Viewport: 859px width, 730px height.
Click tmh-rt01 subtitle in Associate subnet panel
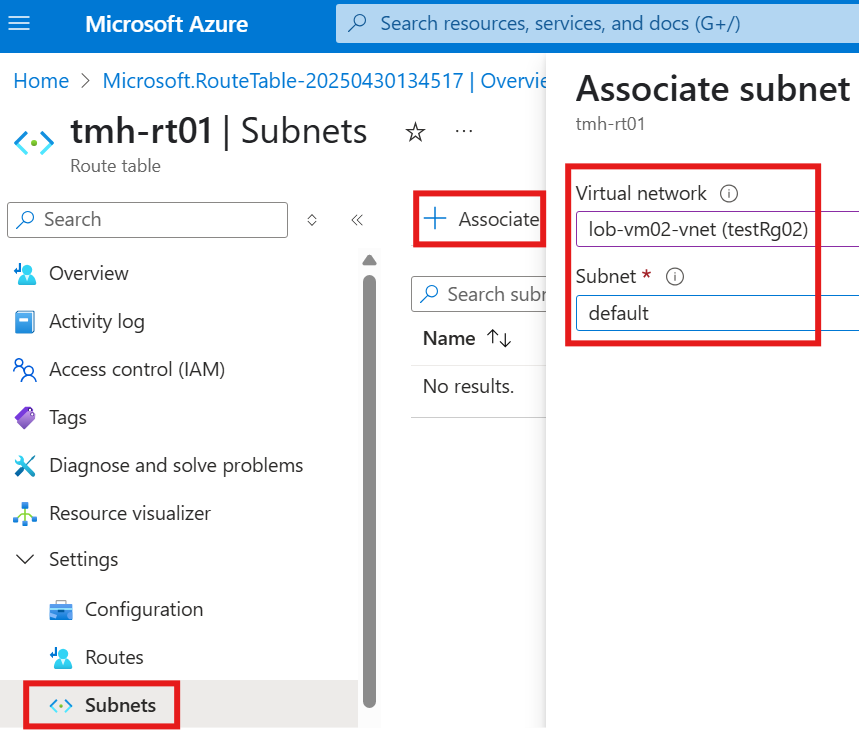click(x=610, y=124)
